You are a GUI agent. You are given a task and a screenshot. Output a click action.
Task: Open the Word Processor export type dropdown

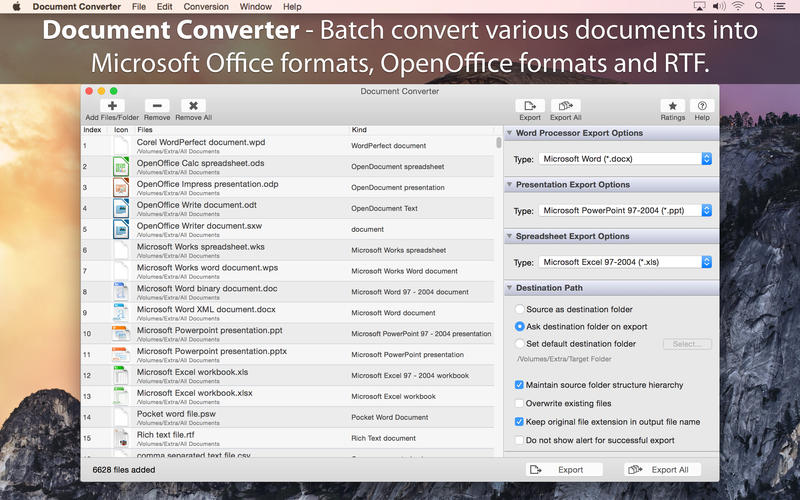[625, 159]
